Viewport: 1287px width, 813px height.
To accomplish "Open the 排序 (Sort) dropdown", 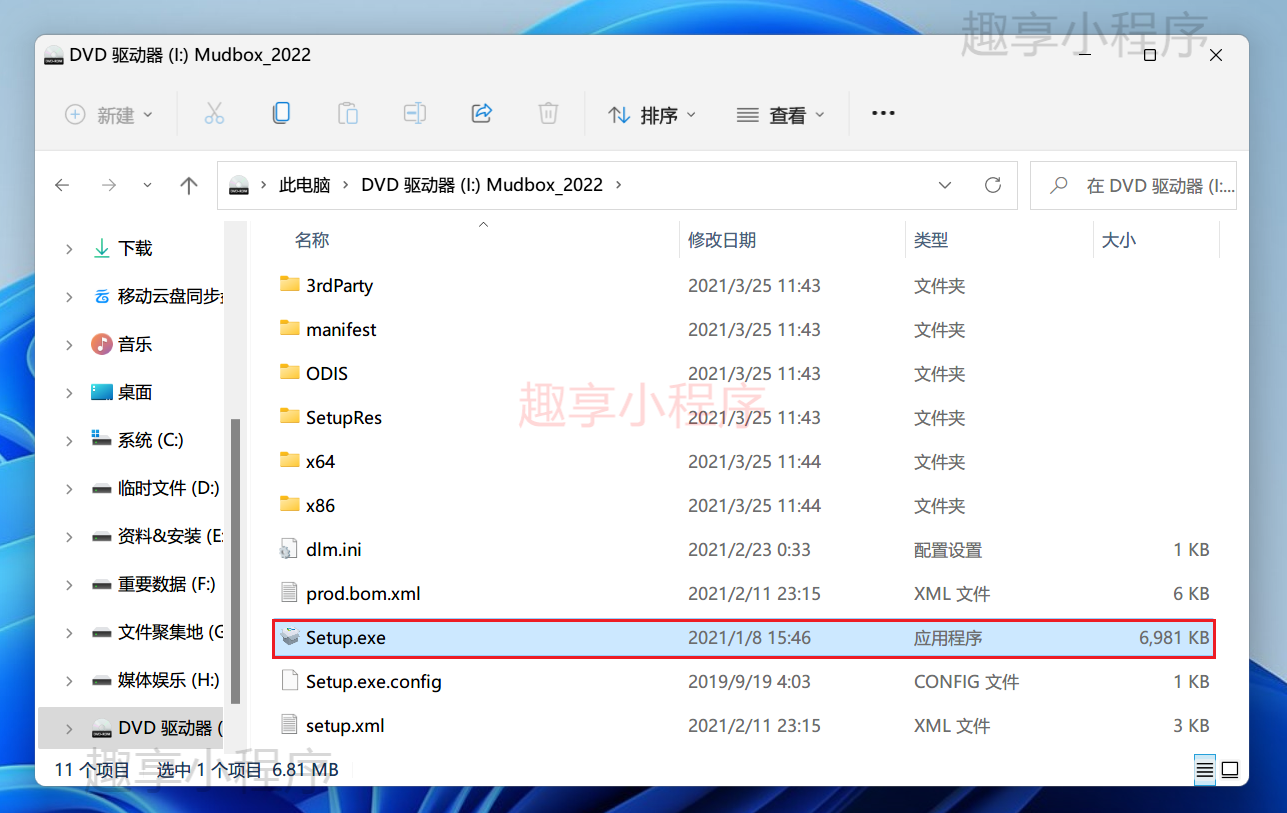I will 652,115.
